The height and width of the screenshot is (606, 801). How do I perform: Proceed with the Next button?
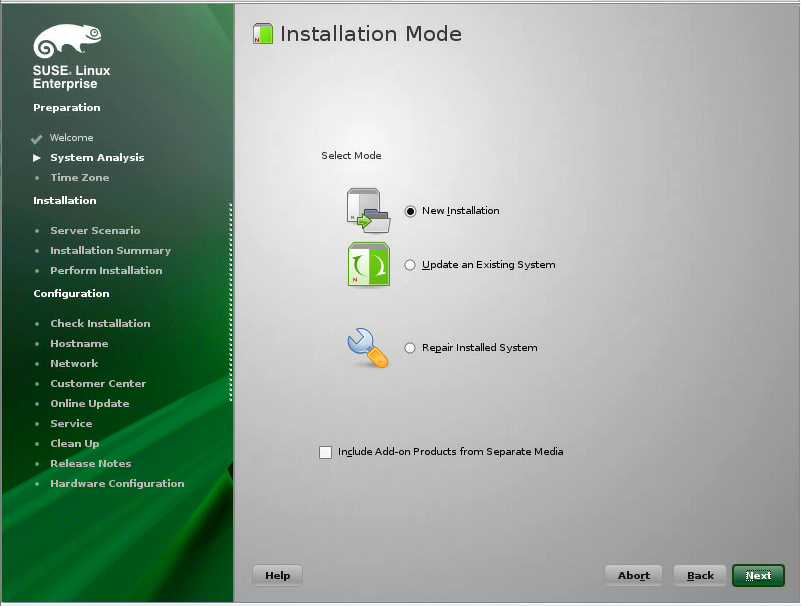coord(758,575)
